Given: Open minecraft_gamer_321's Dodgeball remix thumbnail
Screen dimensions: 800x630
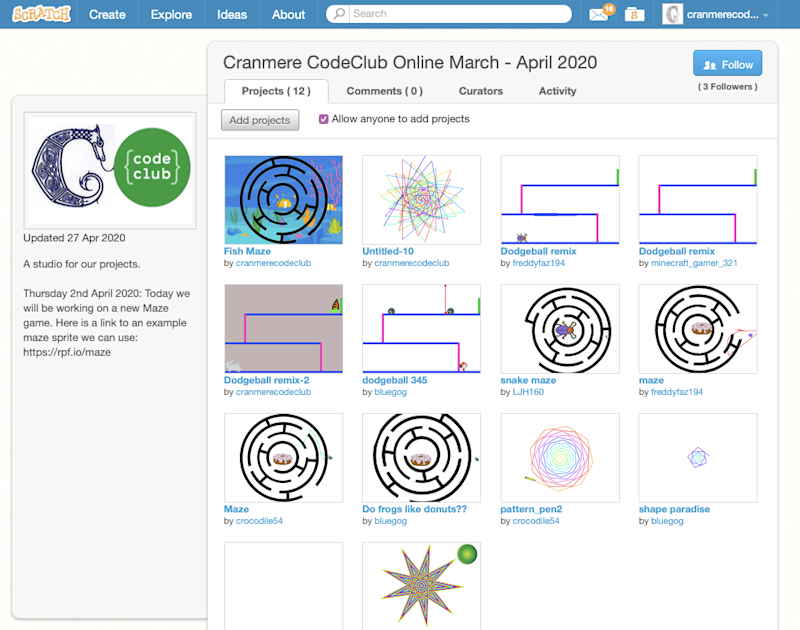Looking at the screenshot, I should pyautogui.click(x=698, y=199).
